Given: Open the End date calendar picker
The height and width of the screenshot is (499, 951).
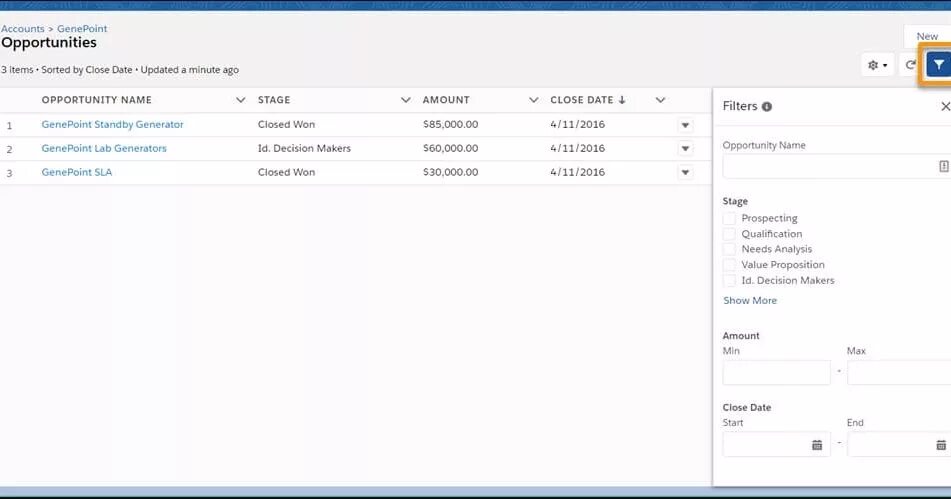Looking at the screenshot, I should [x=941, y=445].
